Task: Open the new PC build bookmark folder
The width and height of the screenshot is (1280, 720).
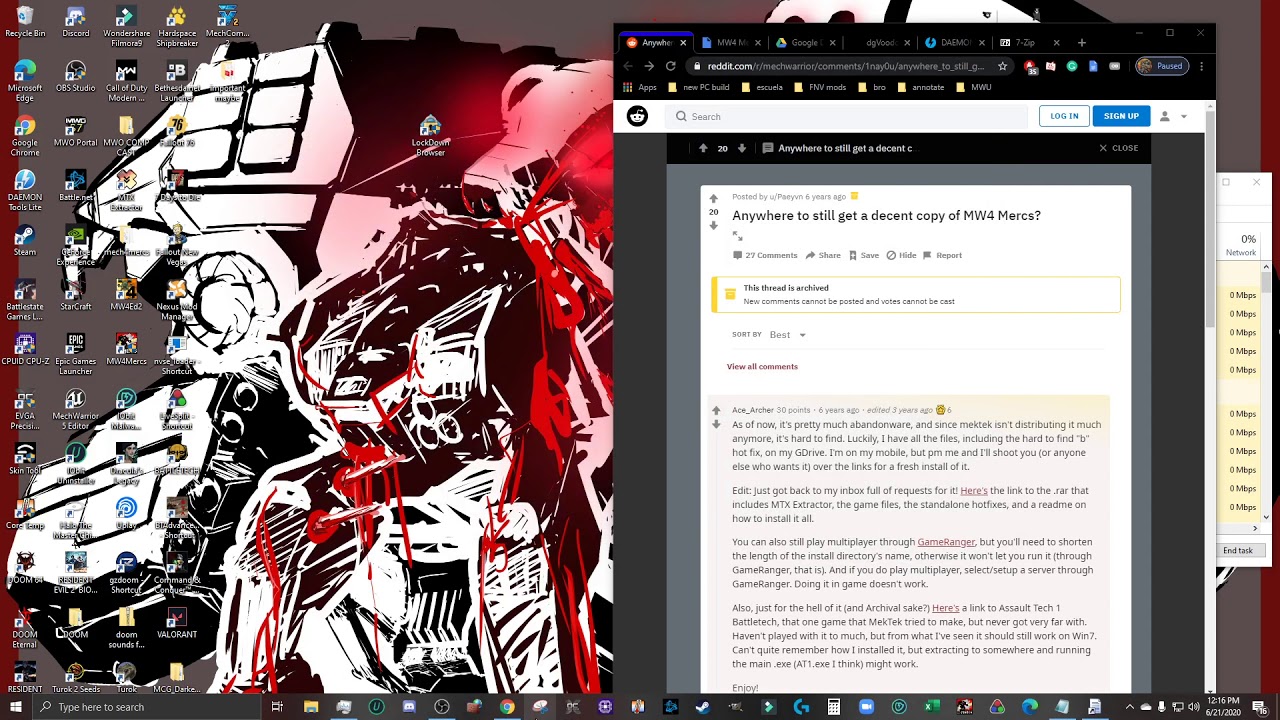Action: point(699,87)
